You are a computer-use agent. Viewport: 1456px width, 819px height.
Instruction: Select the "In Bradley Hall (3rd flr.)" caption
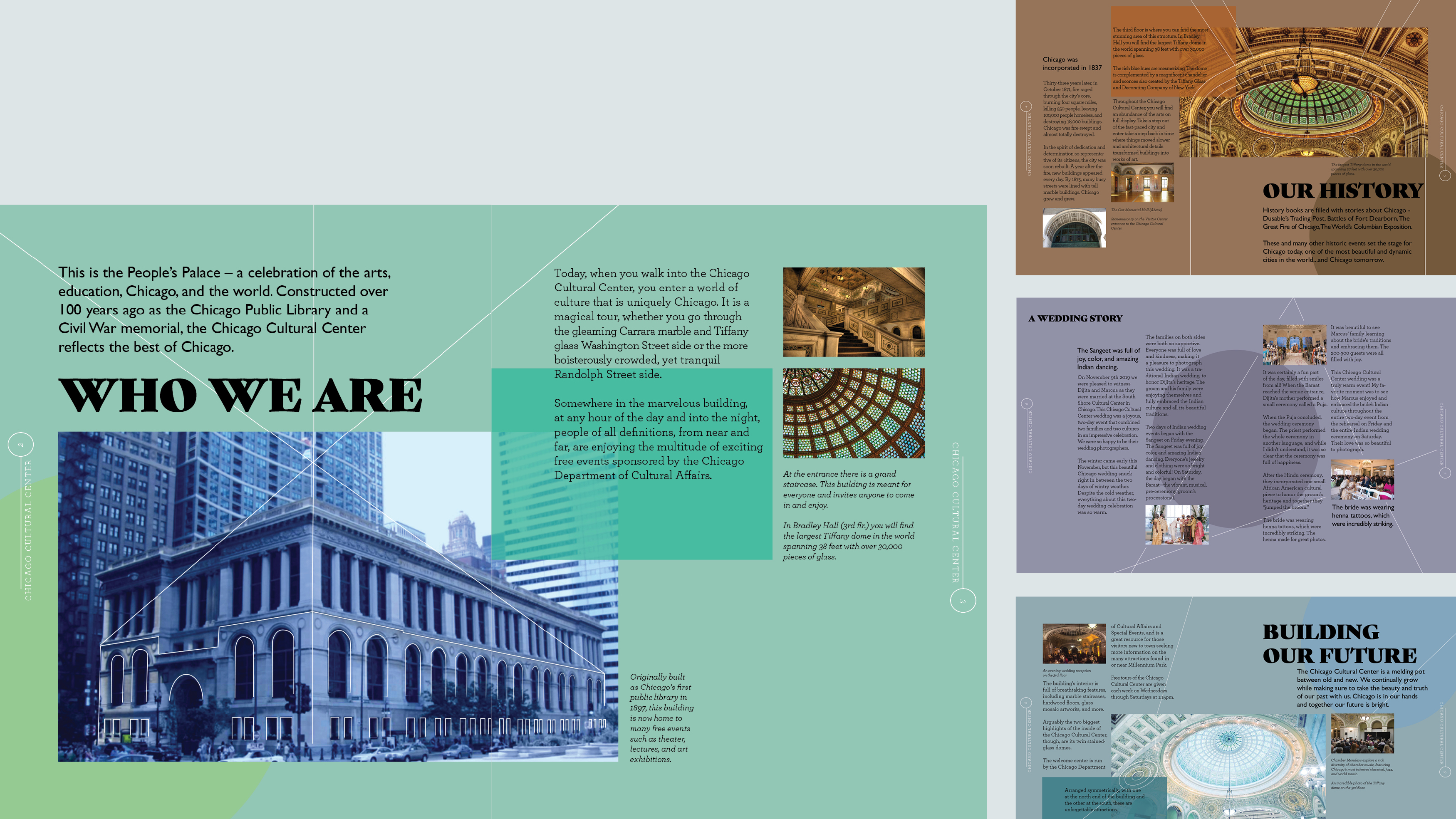tap(848, 541)
